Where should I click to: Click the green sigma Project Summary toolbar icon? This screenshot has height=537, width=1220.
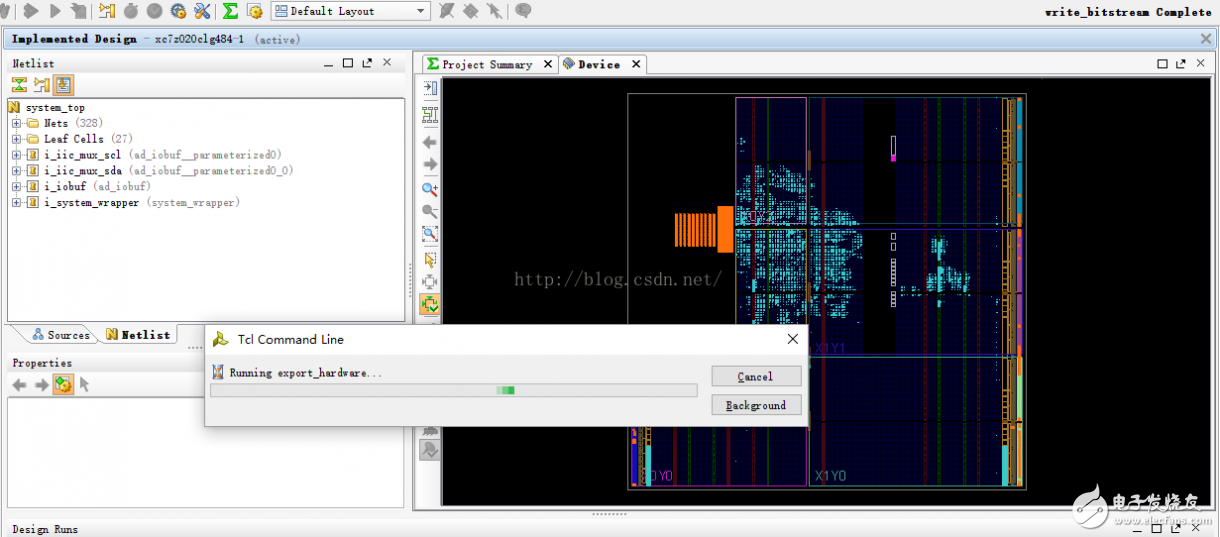[x=230, y=11]
